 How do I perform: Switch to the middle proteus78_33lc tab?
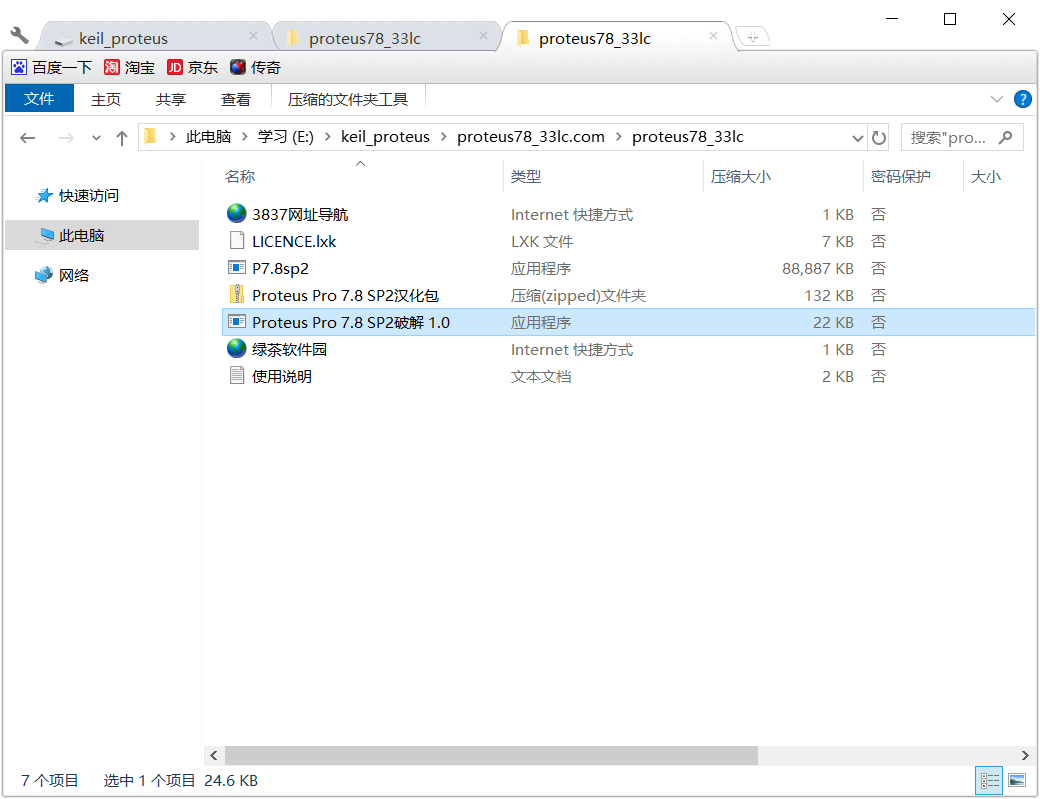pyautogui.click(x=388, y=38)
